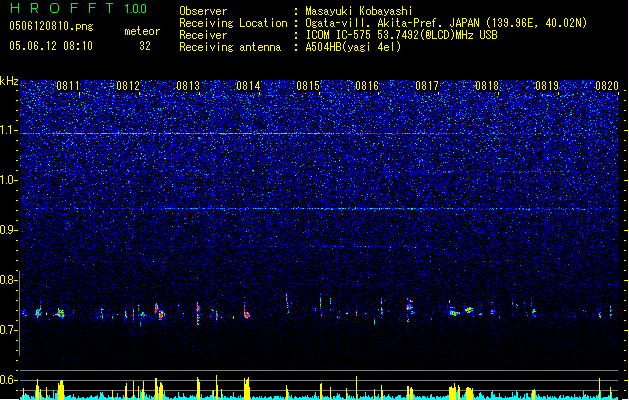Click the HROFFT 1.0.0 title text
The image size is (629, 400).
(78, 8)
